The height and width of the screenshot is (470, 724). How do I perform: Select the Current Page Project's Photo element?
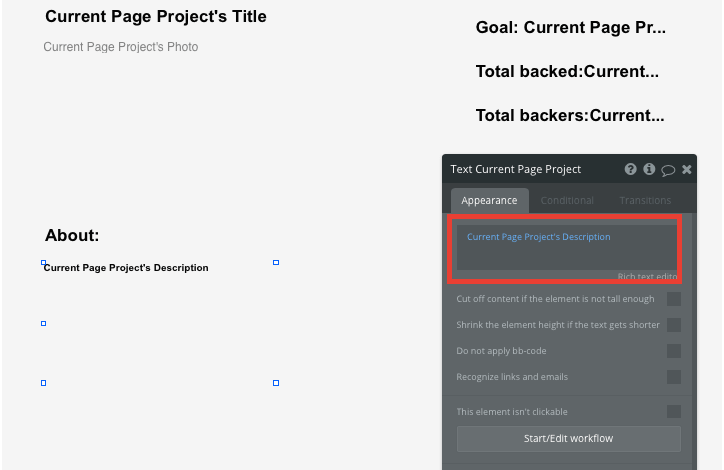tap(121, 47)
